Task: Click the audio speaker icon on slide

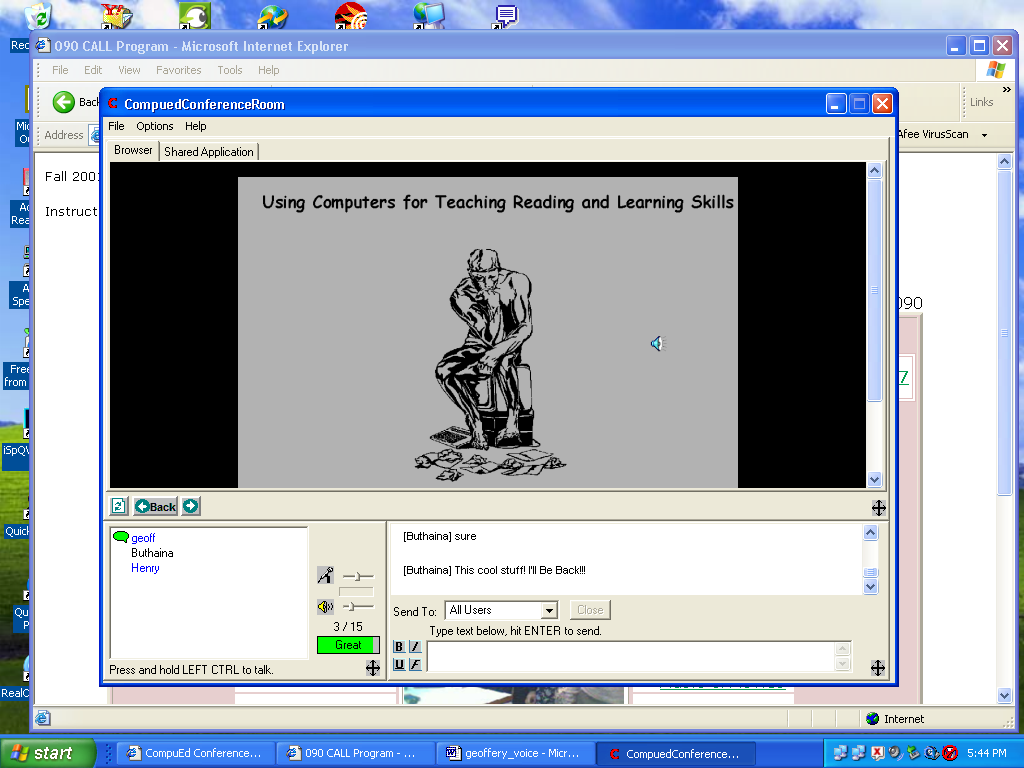Action: tap(657, 344)
